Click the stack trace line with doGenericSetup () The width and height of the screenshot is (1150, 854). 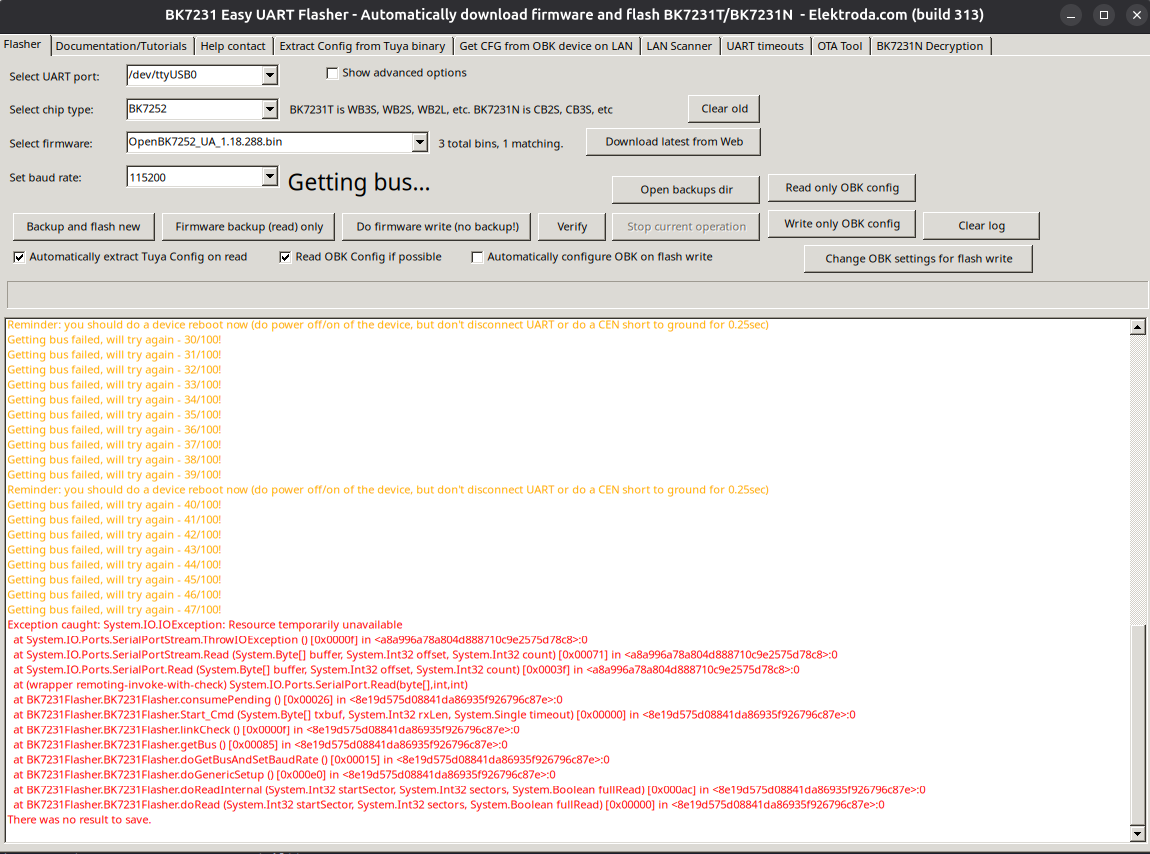(284, 775)
